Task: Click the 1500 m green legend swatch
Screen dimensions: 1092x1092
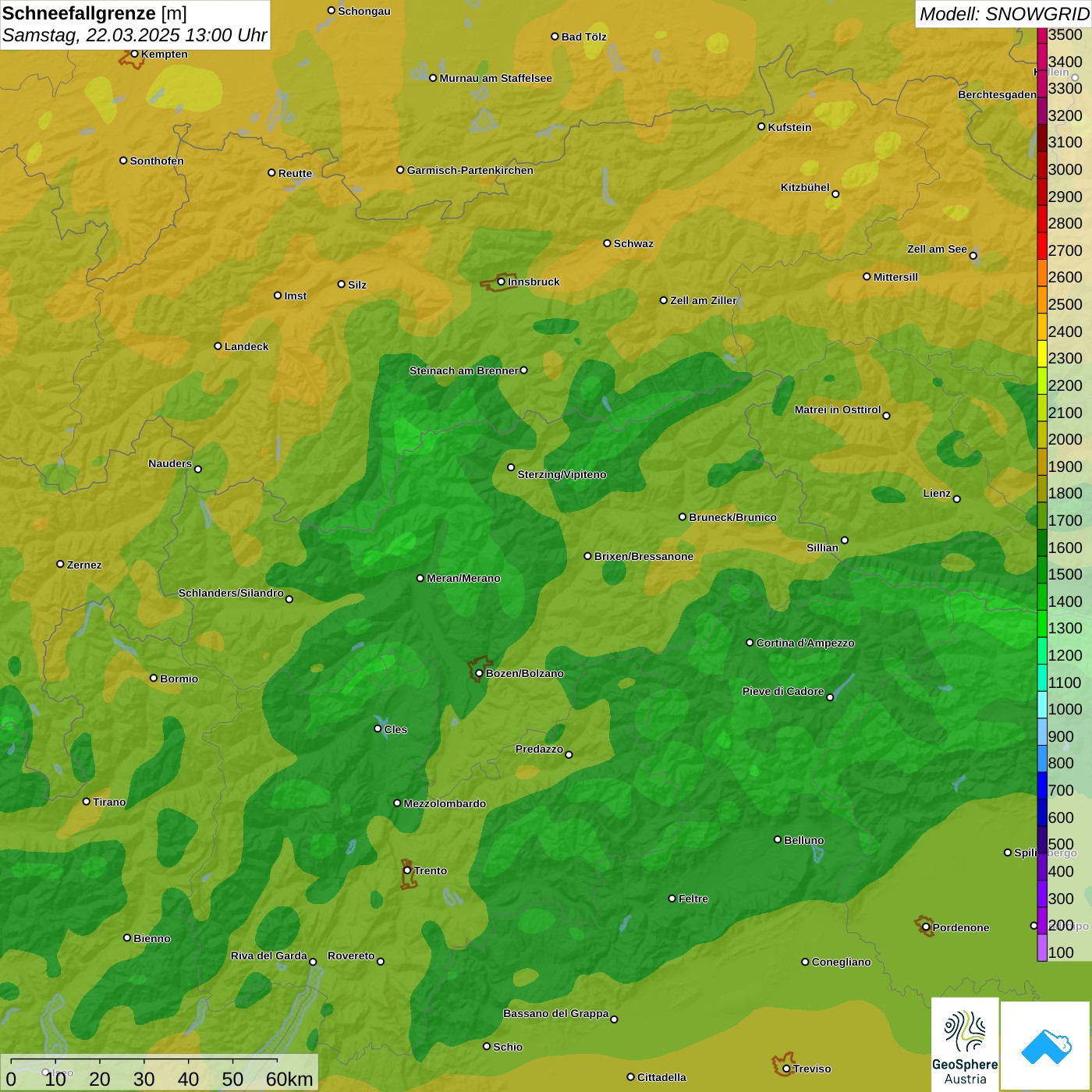Action: click(1042, 569)
